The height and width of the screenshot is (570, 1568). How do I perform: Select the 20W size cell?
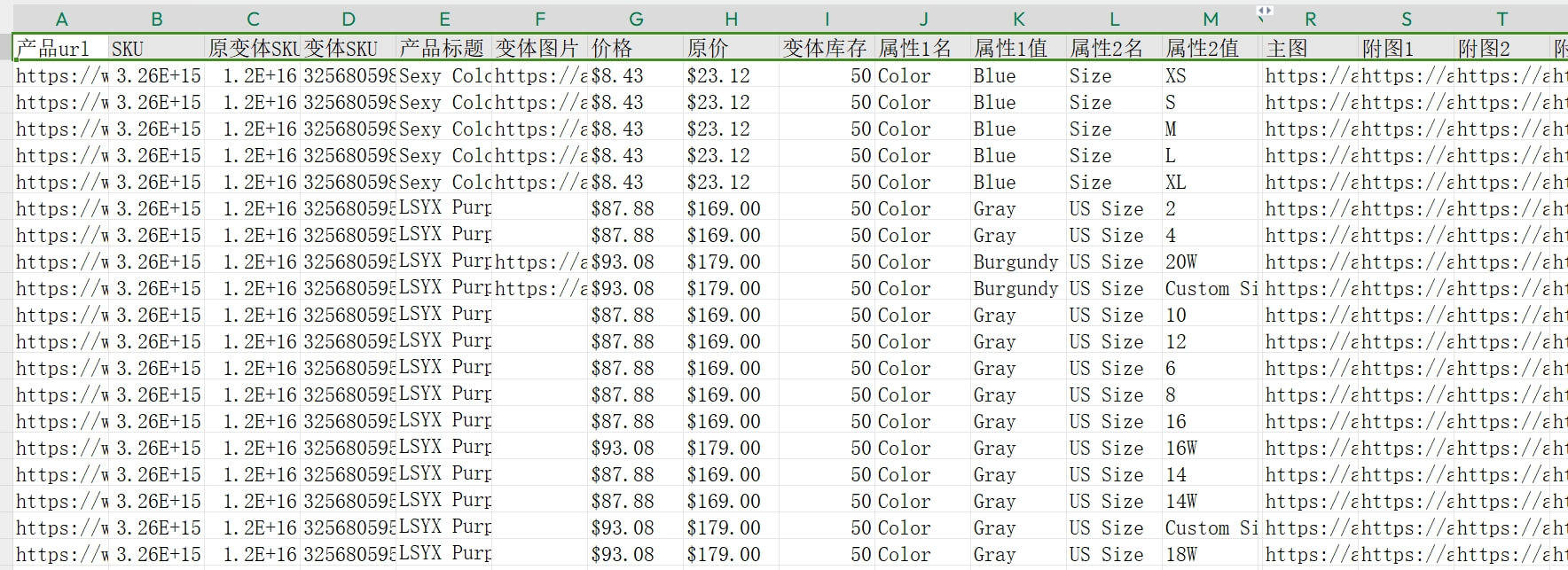1211,262
